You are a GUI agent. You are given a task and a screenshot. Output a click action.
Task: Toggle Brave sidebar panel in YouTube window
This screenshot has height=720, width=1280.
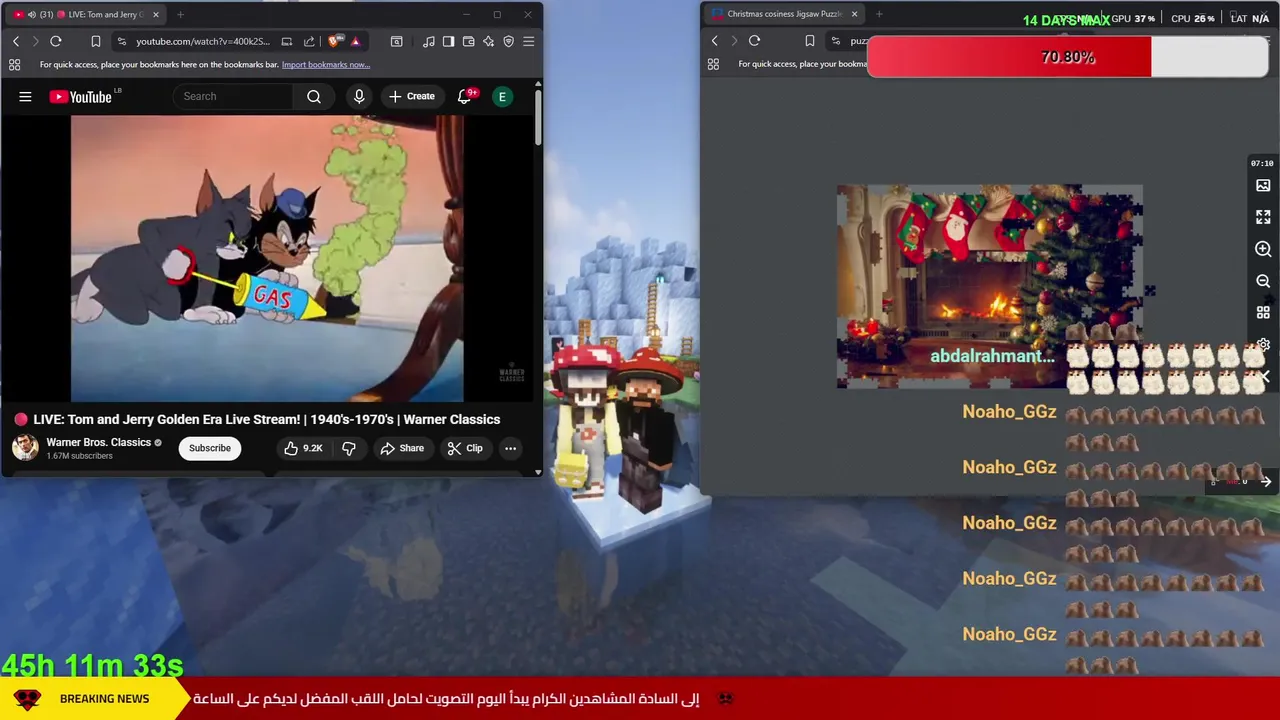(448, 41)
